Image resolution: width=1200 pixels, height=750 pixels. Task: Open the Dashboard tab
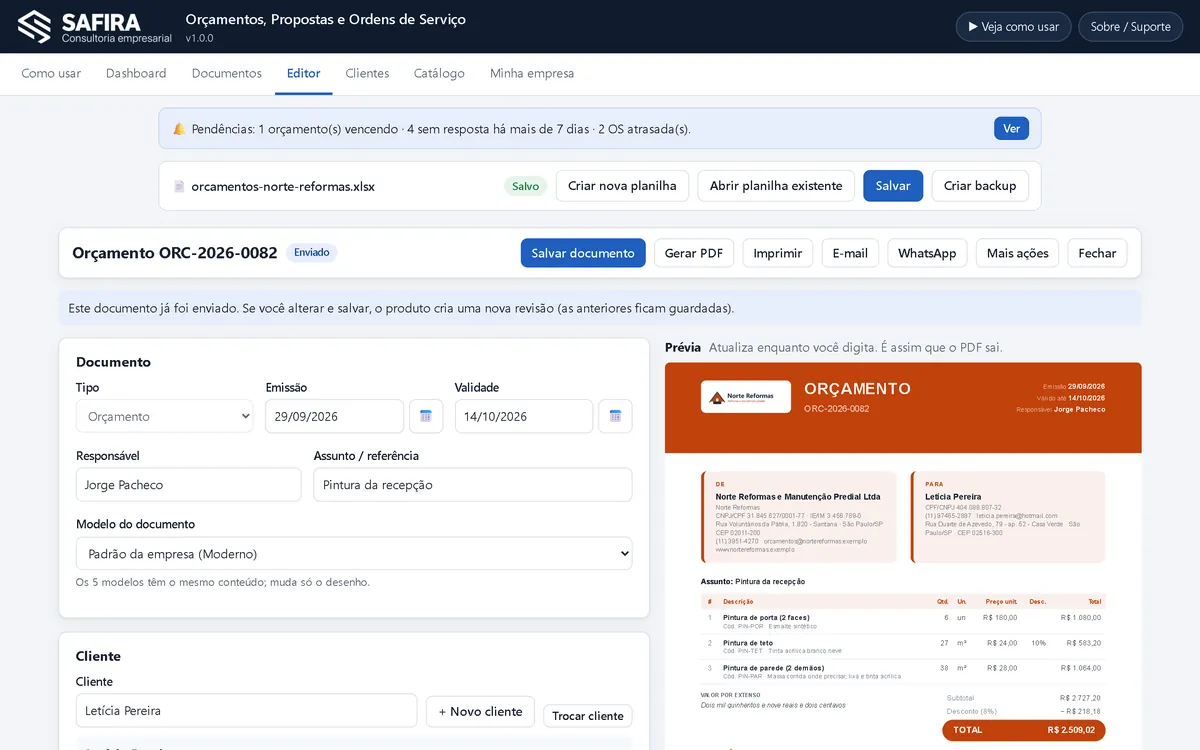136,73
